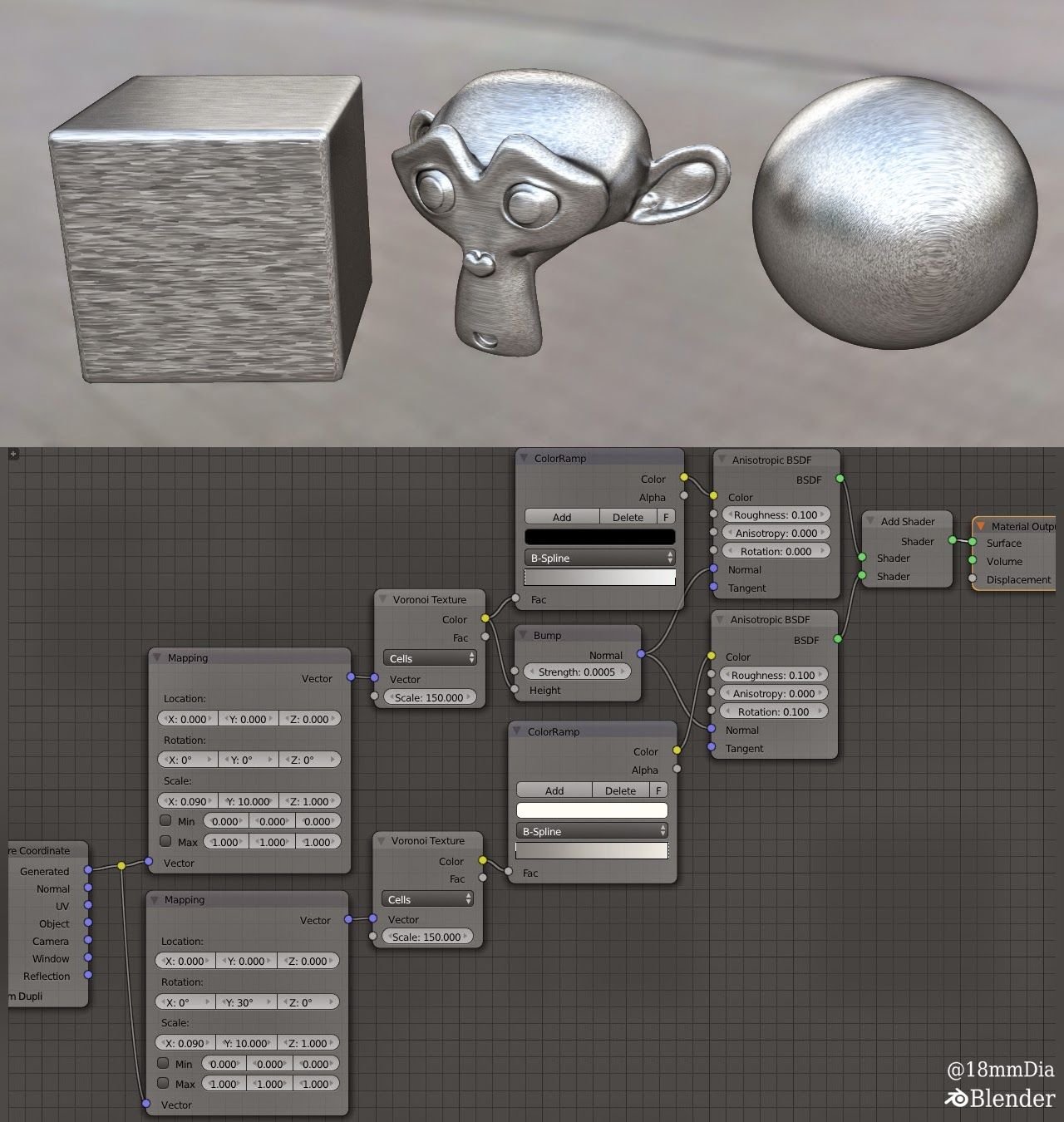Click the Rotation 0.000 field on Anisotropic BSDF
This screenshot has width=1064, height=1122.
776,551
